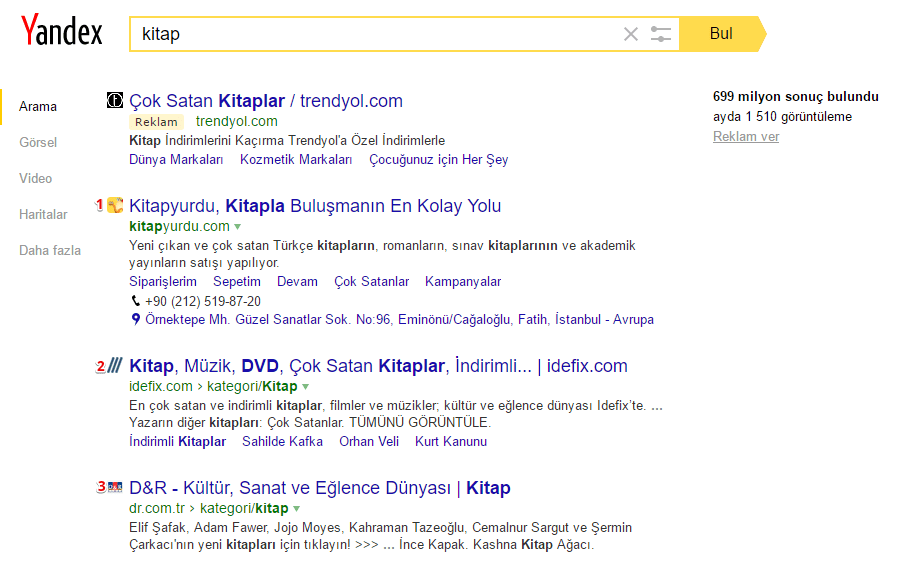Image resolution: width=905 pixels, height=562 pixels.
Task: Open advanced search filter settings icon
Action: coord(660,34)
